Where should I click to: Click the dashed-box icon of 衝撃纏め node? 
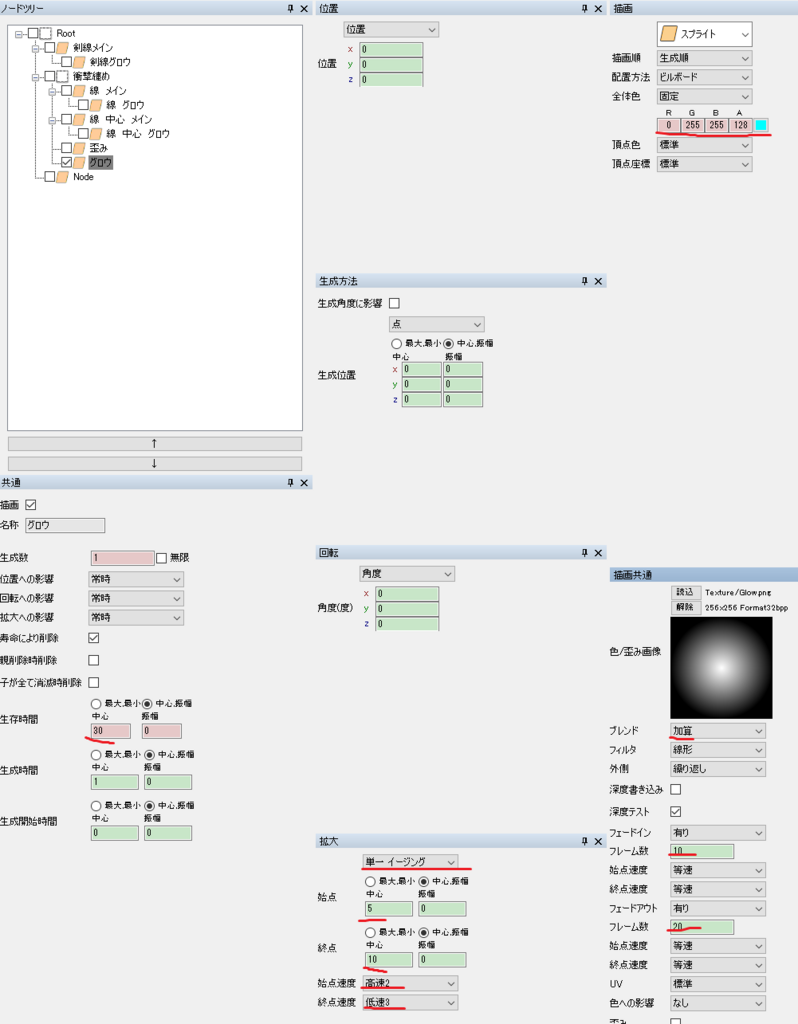pyautogui.click(x=63, y=76)
